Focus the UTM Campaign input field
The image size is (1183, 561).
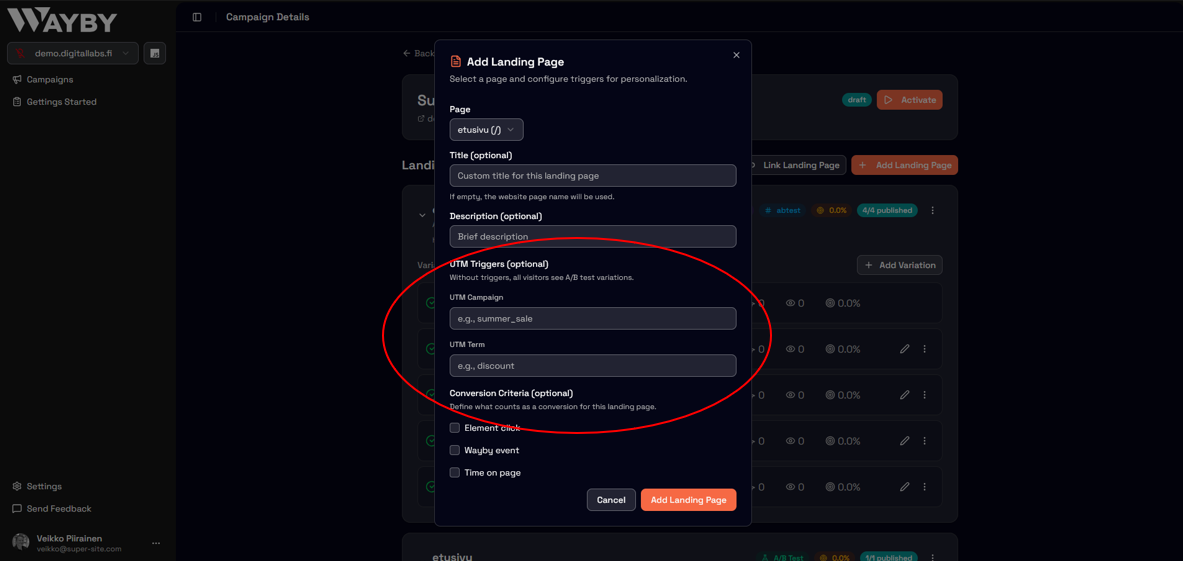593,318
